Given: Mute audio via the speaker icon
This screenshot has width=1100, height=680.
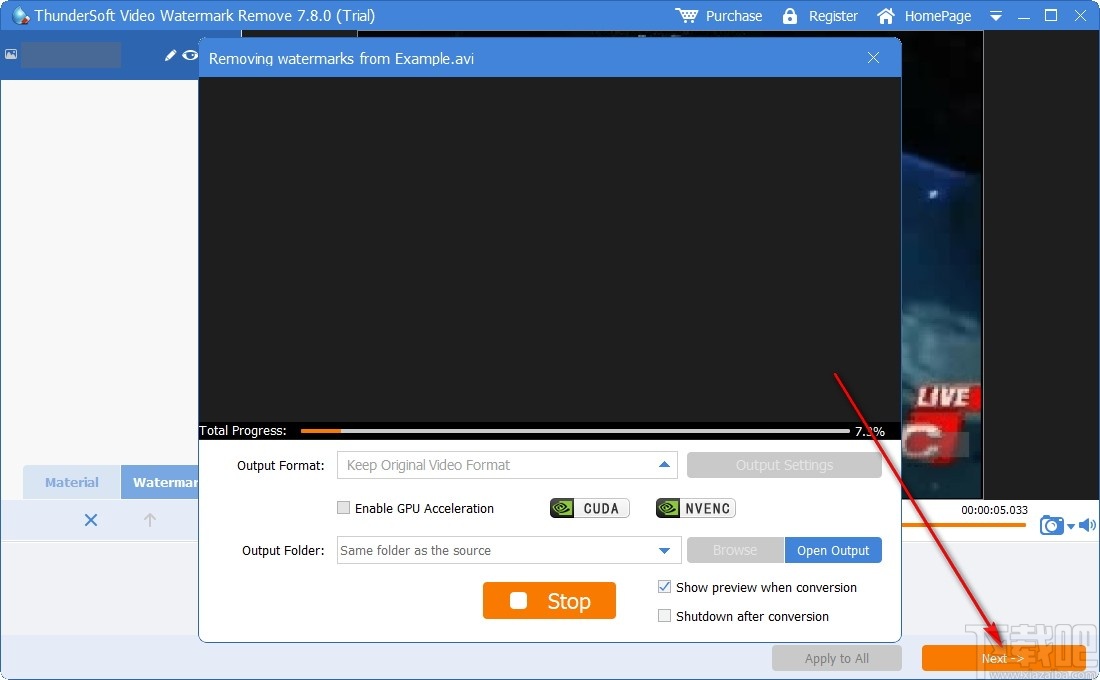Looking at the screenshot, I should click(x=1088, y=524).
